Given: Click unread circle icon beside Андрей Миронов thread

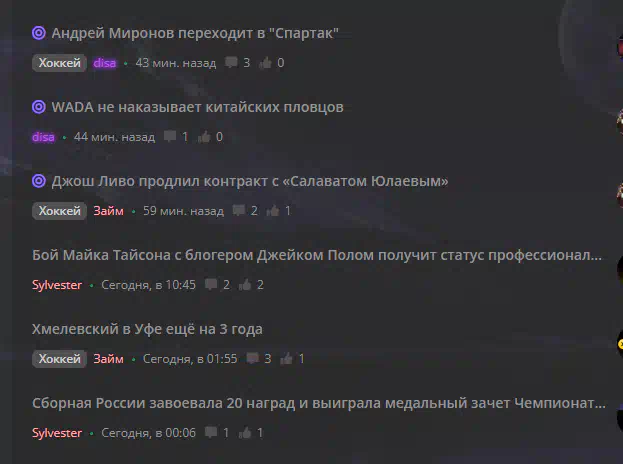Looking at the screenshot, I should 39,33.
